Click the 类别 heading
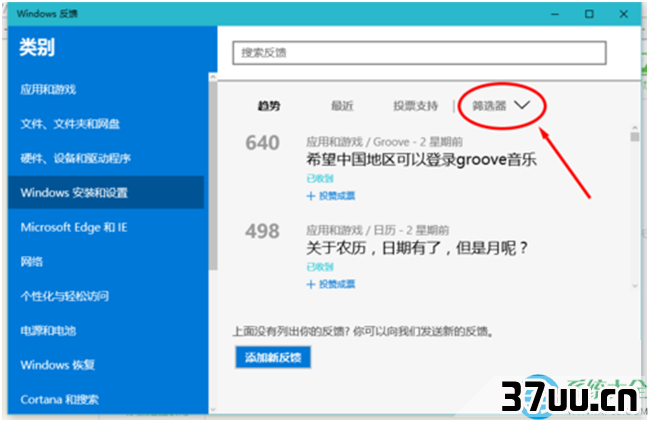Image resolution: width=650 pixels, height=422 pixels. (x=37, y=47)
